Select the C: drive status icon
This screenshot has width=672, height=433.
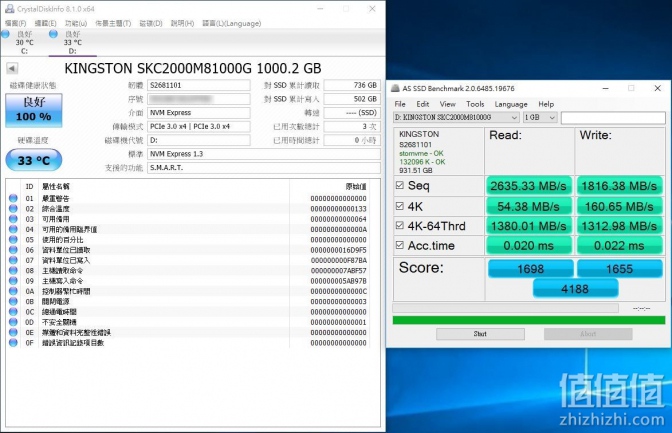point(6,34)
